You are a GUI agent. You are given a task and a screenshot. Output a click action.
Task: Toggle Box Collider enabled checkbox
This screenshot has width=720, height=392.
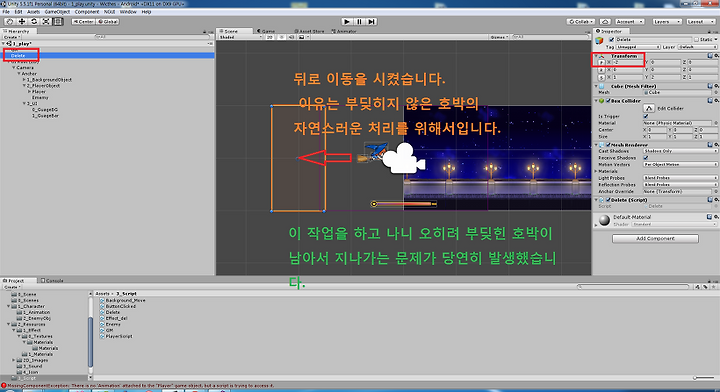click(x=608, y=101)
